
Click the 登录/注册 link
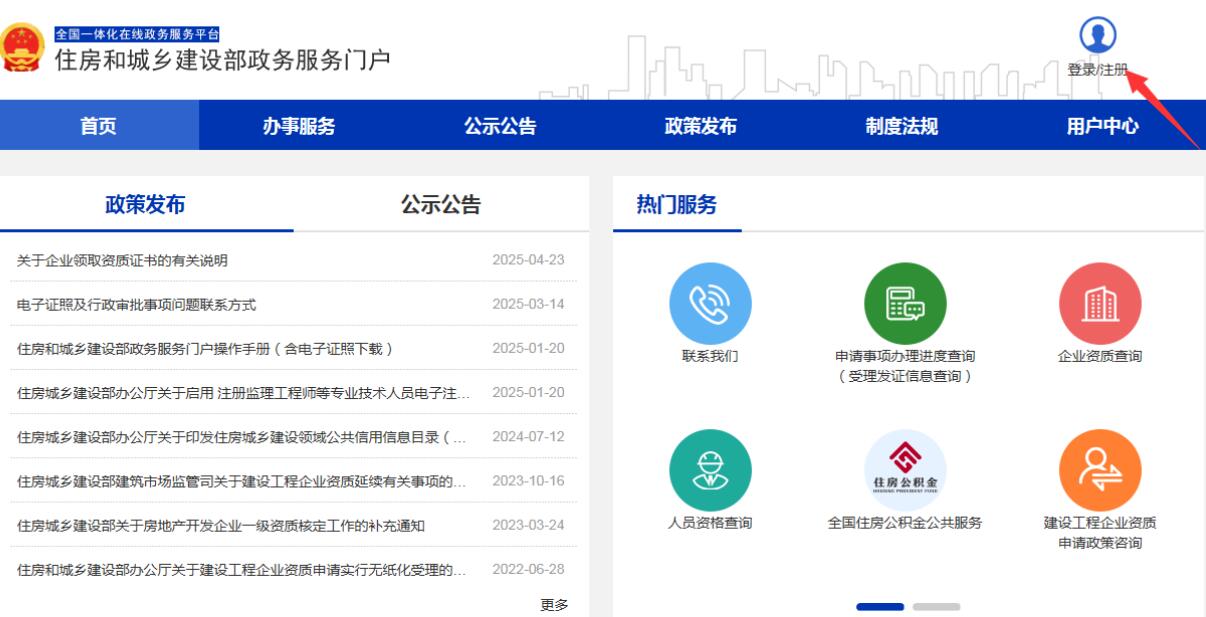point(1097,70)
